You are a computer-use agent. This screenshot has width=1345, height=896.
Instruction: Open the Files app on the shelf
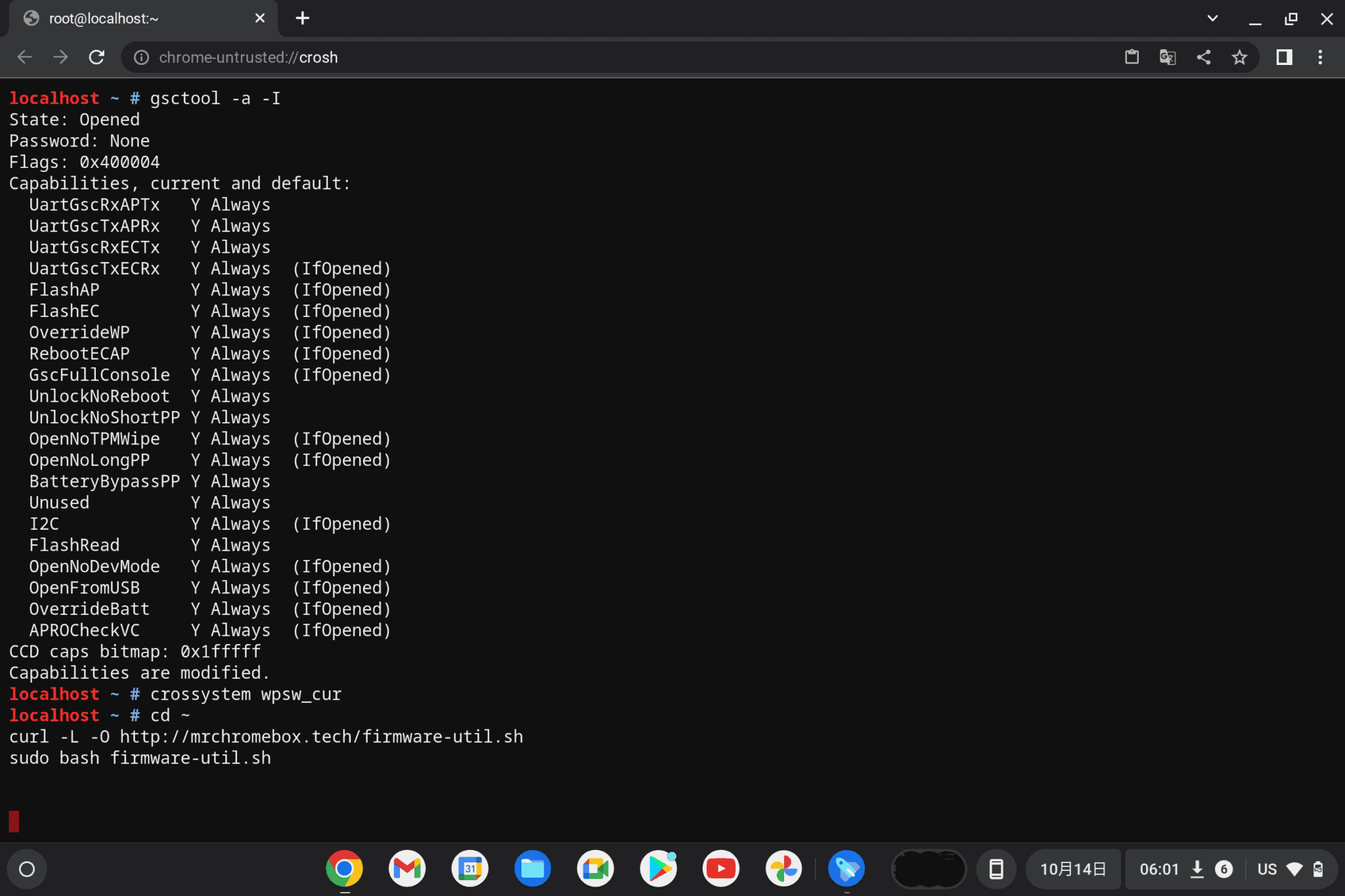coord(532,868)
